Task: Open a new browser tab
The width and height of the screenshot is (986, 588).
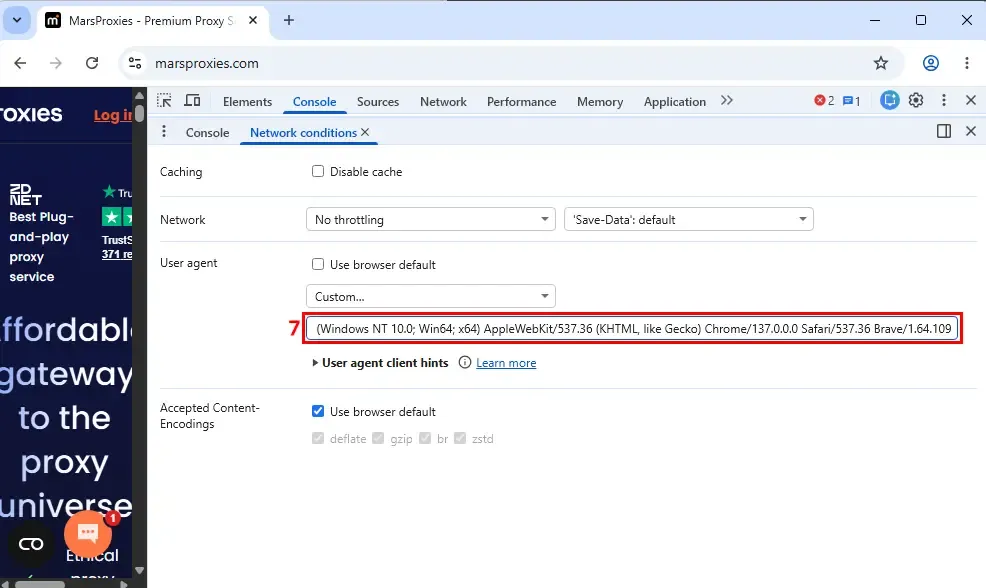Action: 289,20
